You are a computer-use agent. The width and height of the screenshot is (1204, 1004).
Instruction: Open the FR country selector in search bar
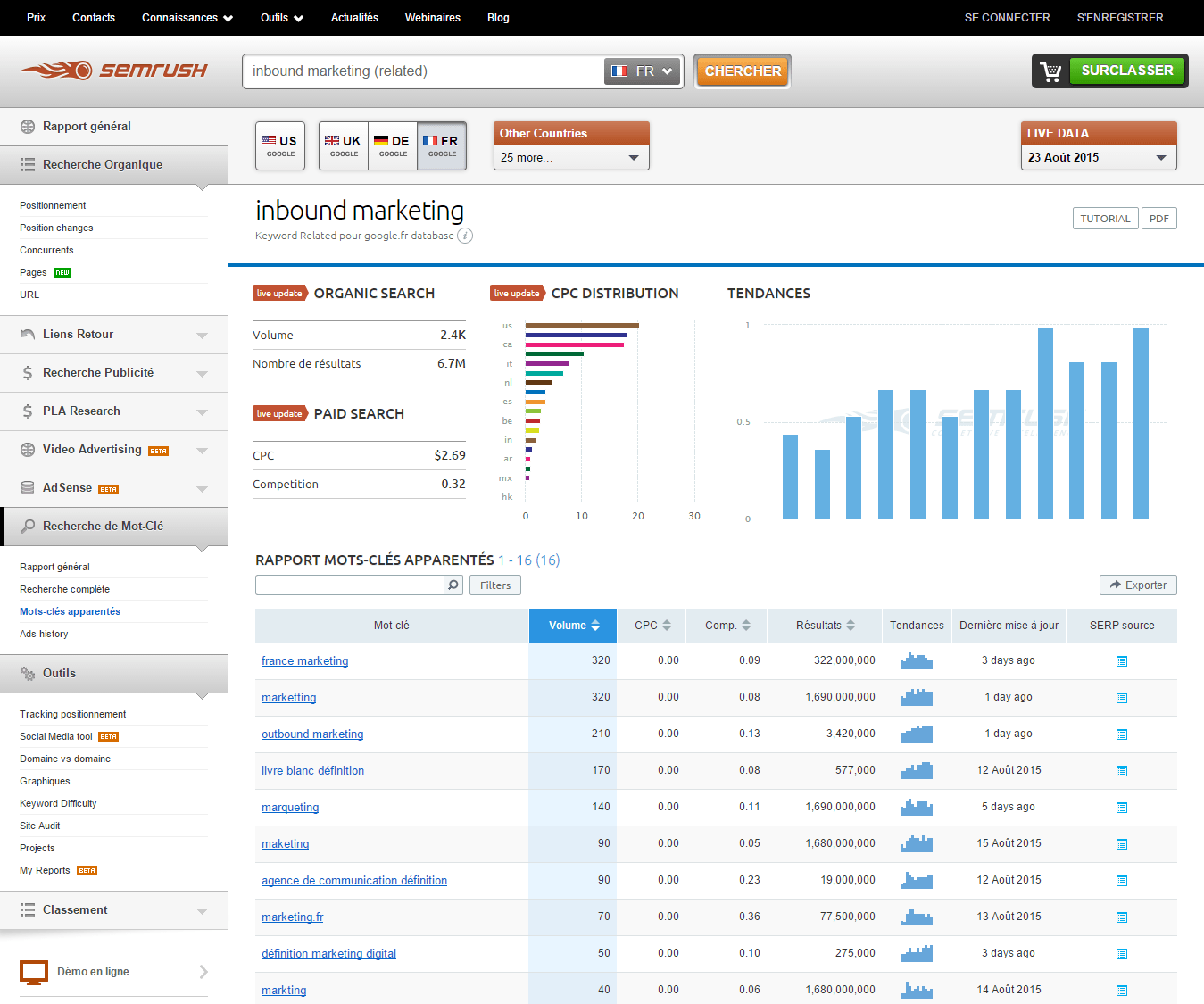point(643,71)
